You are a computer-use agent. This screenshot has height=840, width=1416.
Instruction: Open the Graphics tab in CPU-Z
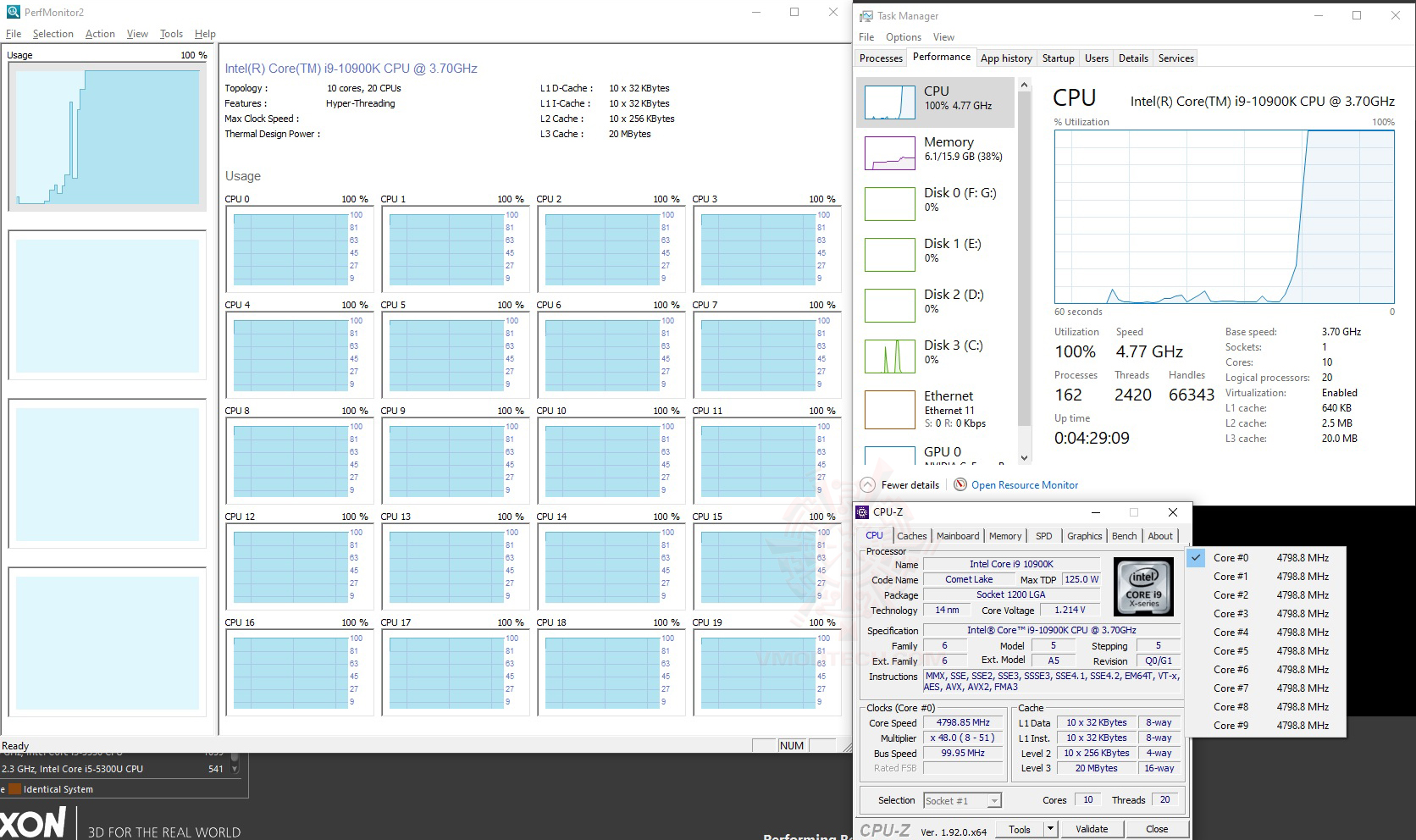pyautogui.click(x=1085, y=536)
